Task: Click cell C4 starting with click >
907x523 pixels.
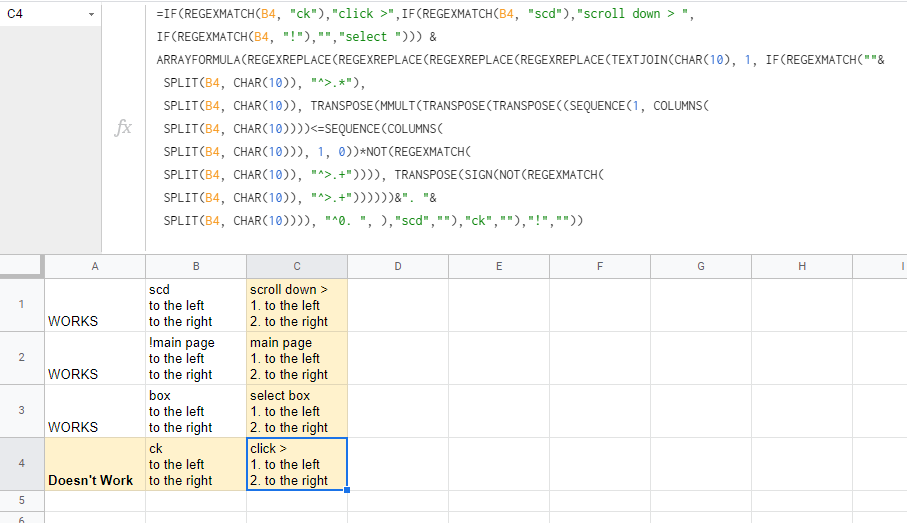Action: pyautogui.click(x=297, y=464)
